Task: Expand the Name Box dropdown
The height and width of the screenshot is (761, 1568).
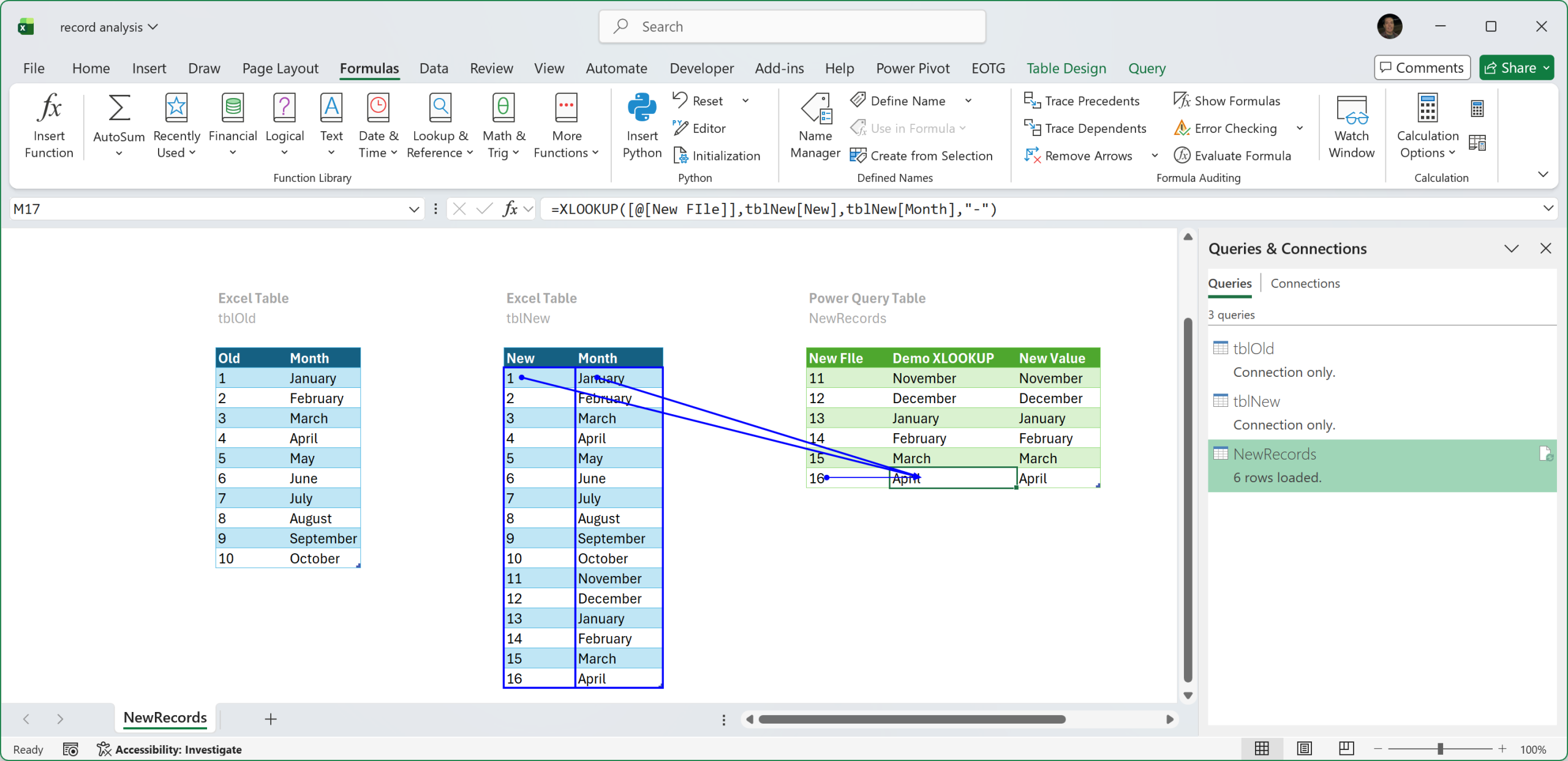Action: (x=414, y=210)
